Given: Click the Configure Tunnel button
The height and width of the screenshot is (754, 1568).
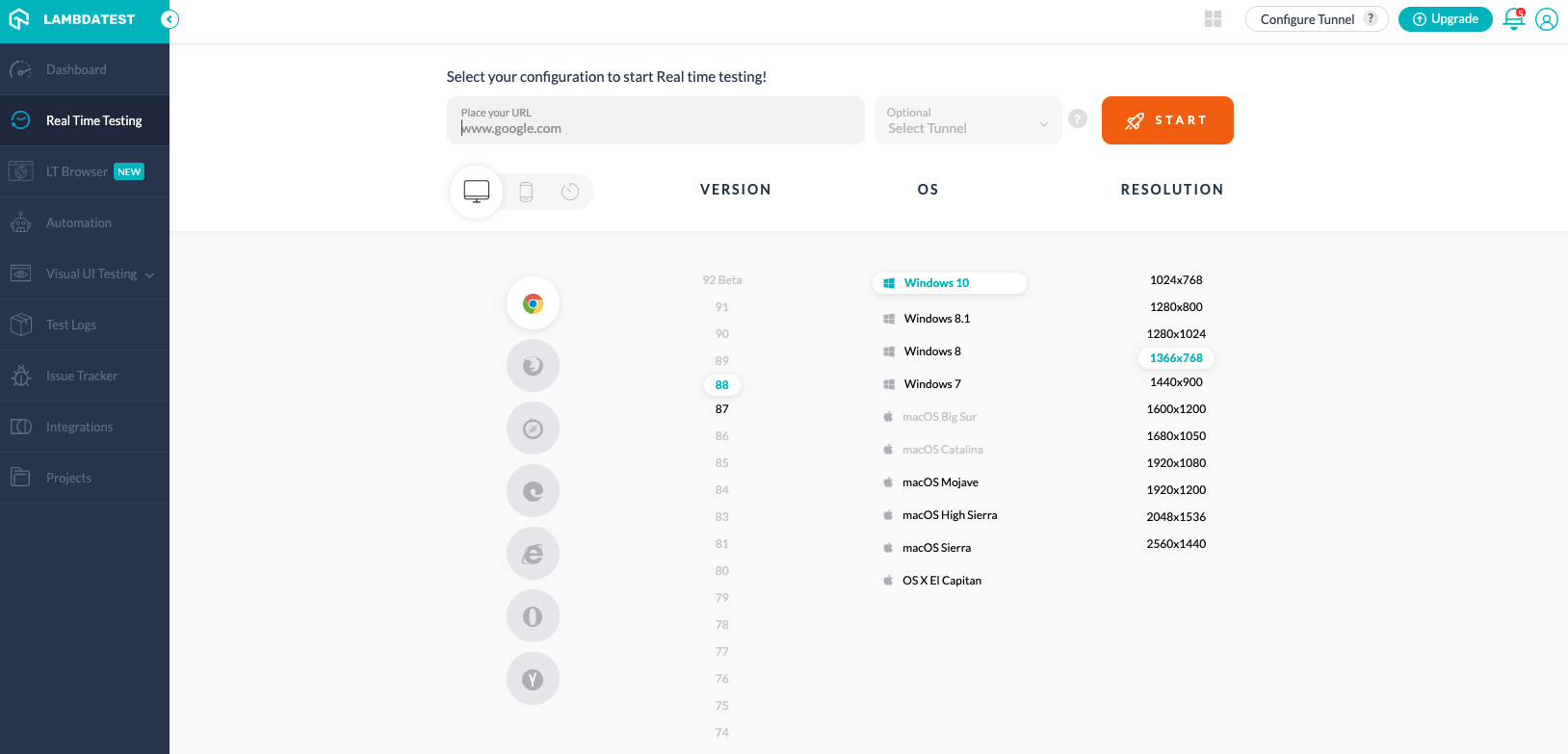Looking at the screenshot, I should 1317,19.
